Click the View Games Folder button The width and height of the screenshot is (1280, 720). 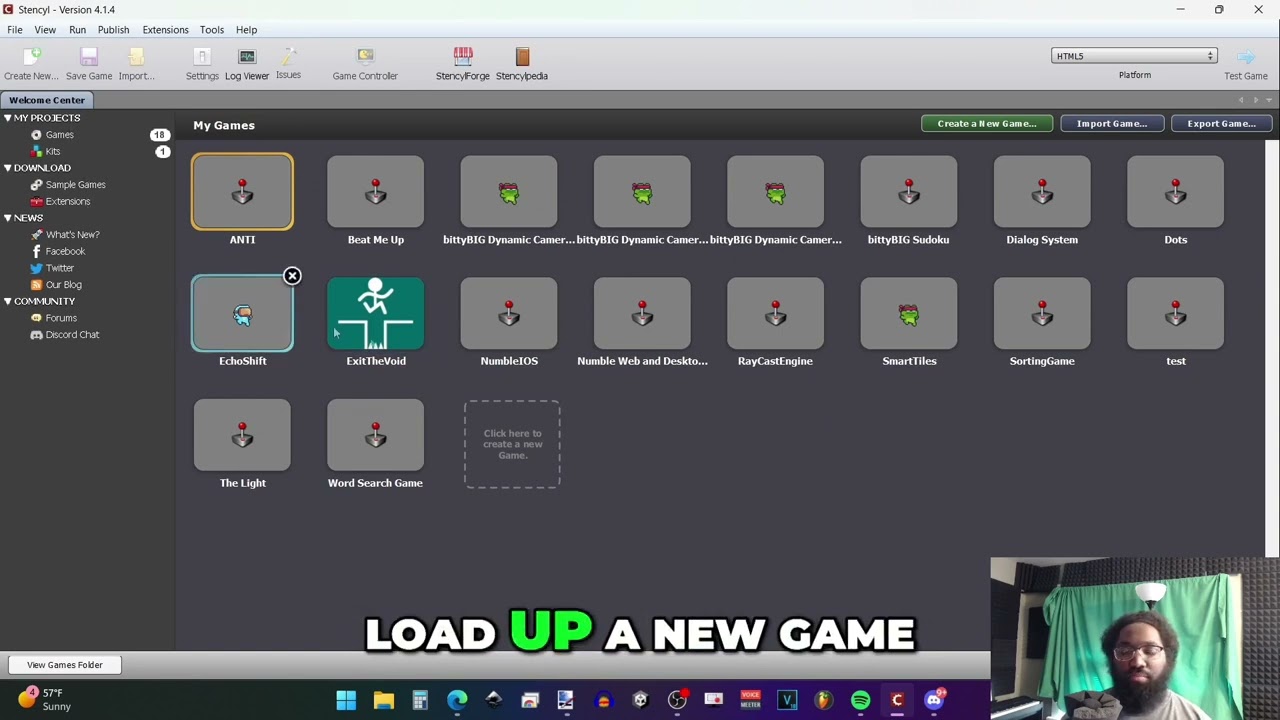(65, 665)
